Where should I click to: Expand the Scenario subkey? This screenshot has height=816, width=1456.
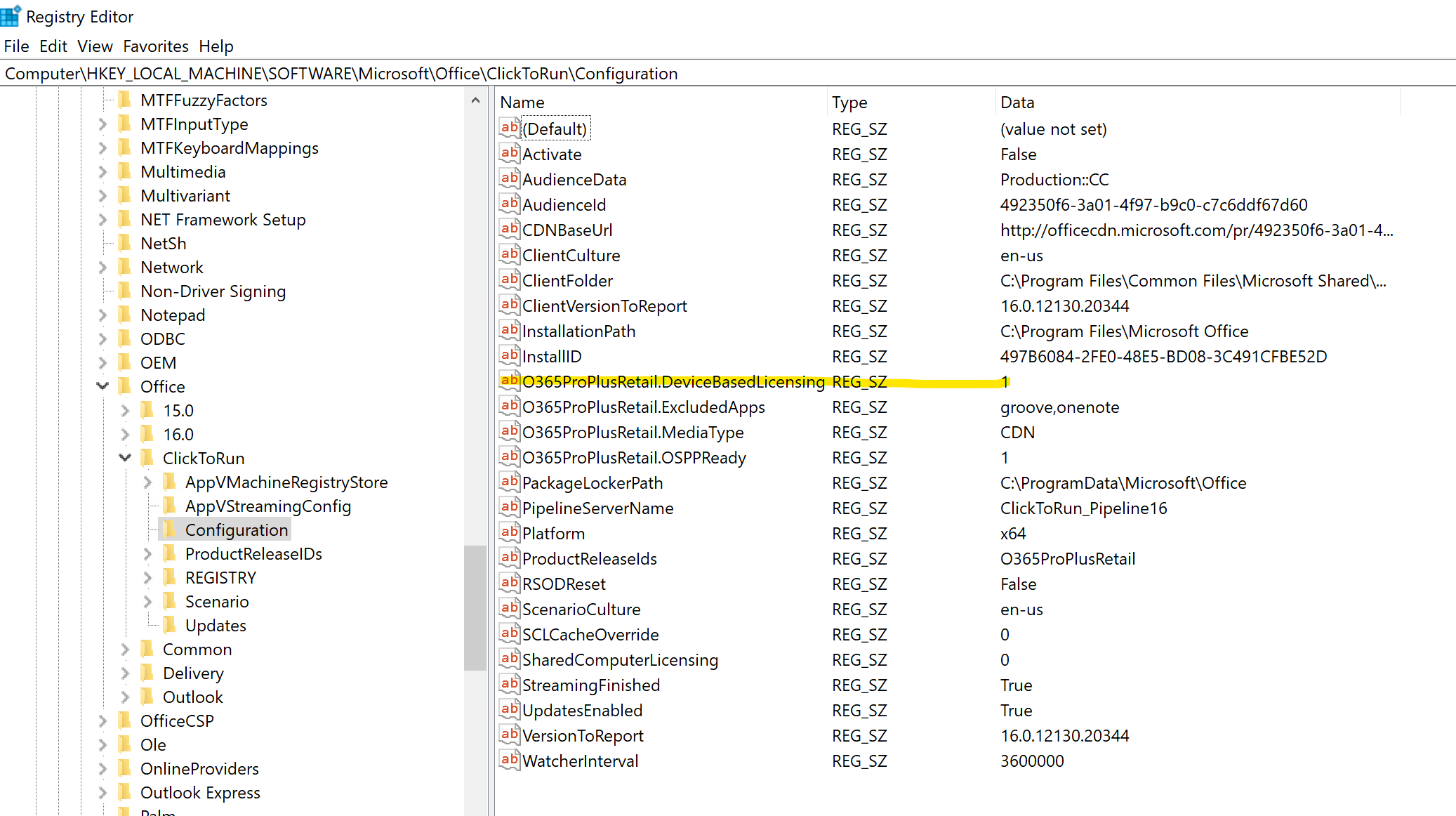click(147, 601)
